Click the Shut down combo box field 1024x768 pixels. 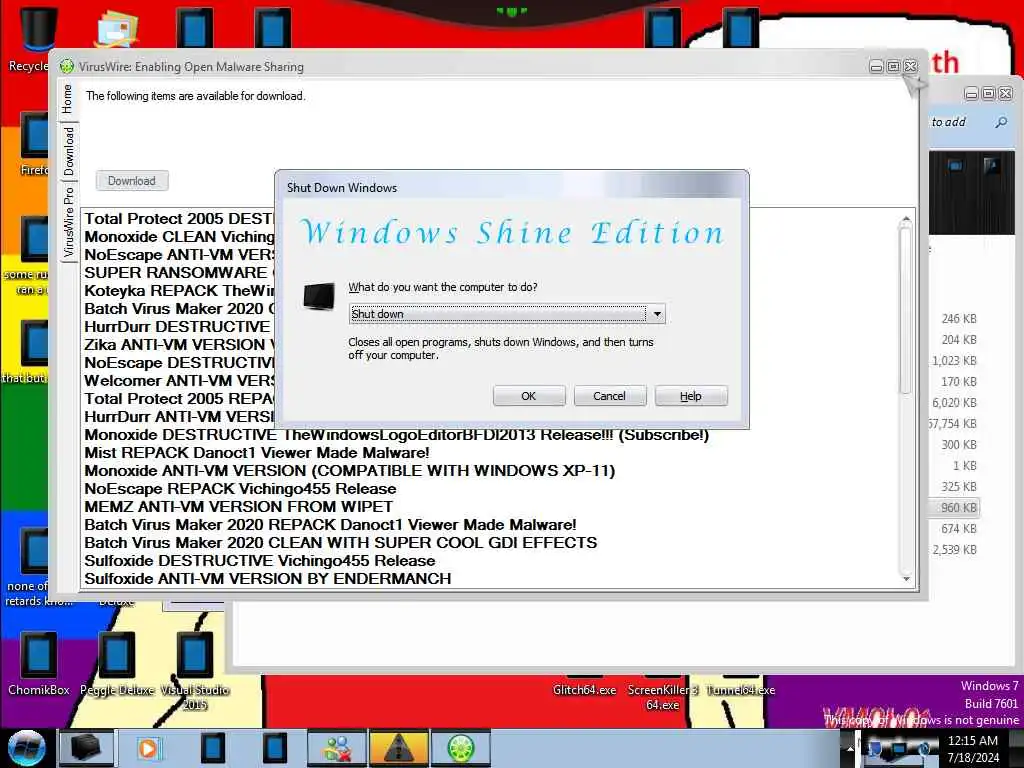(507, 314)
